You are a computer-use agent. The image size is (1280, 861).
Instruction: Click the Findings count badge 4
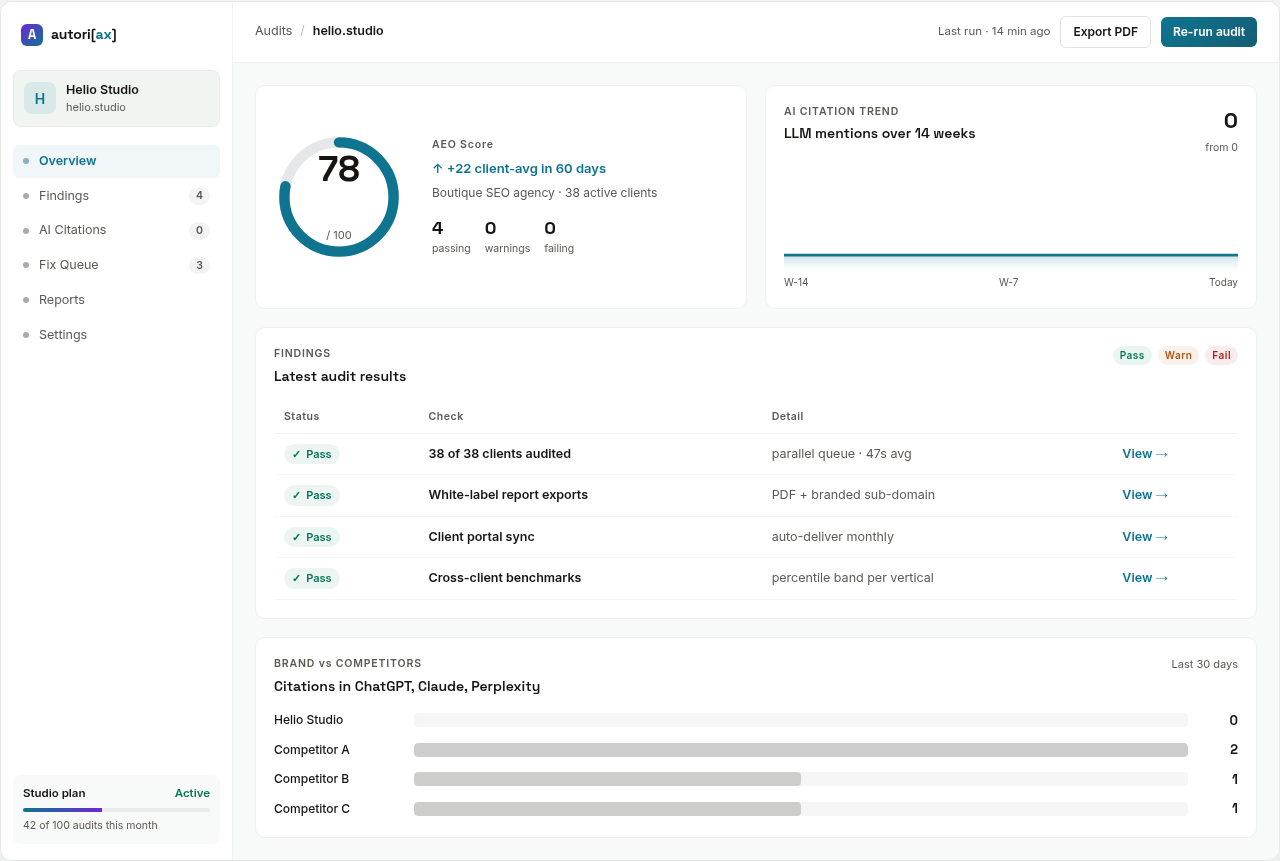[199, 196]
